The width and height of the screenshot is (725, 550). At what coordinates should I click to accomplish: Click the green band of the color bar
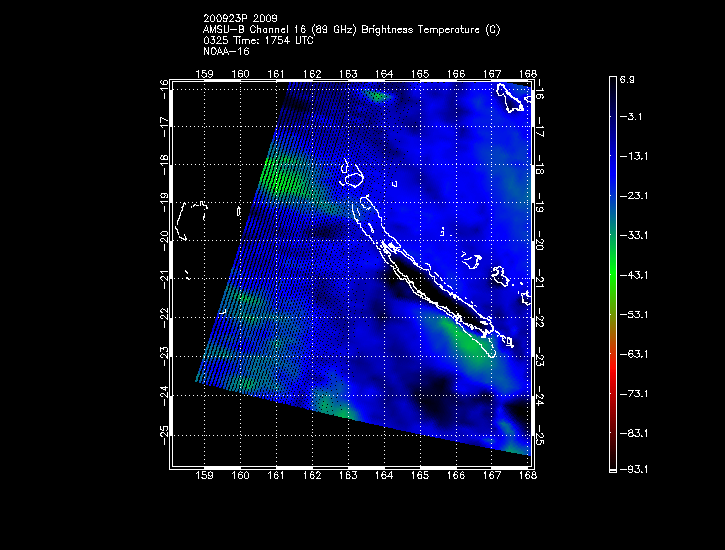pos(613,277)
